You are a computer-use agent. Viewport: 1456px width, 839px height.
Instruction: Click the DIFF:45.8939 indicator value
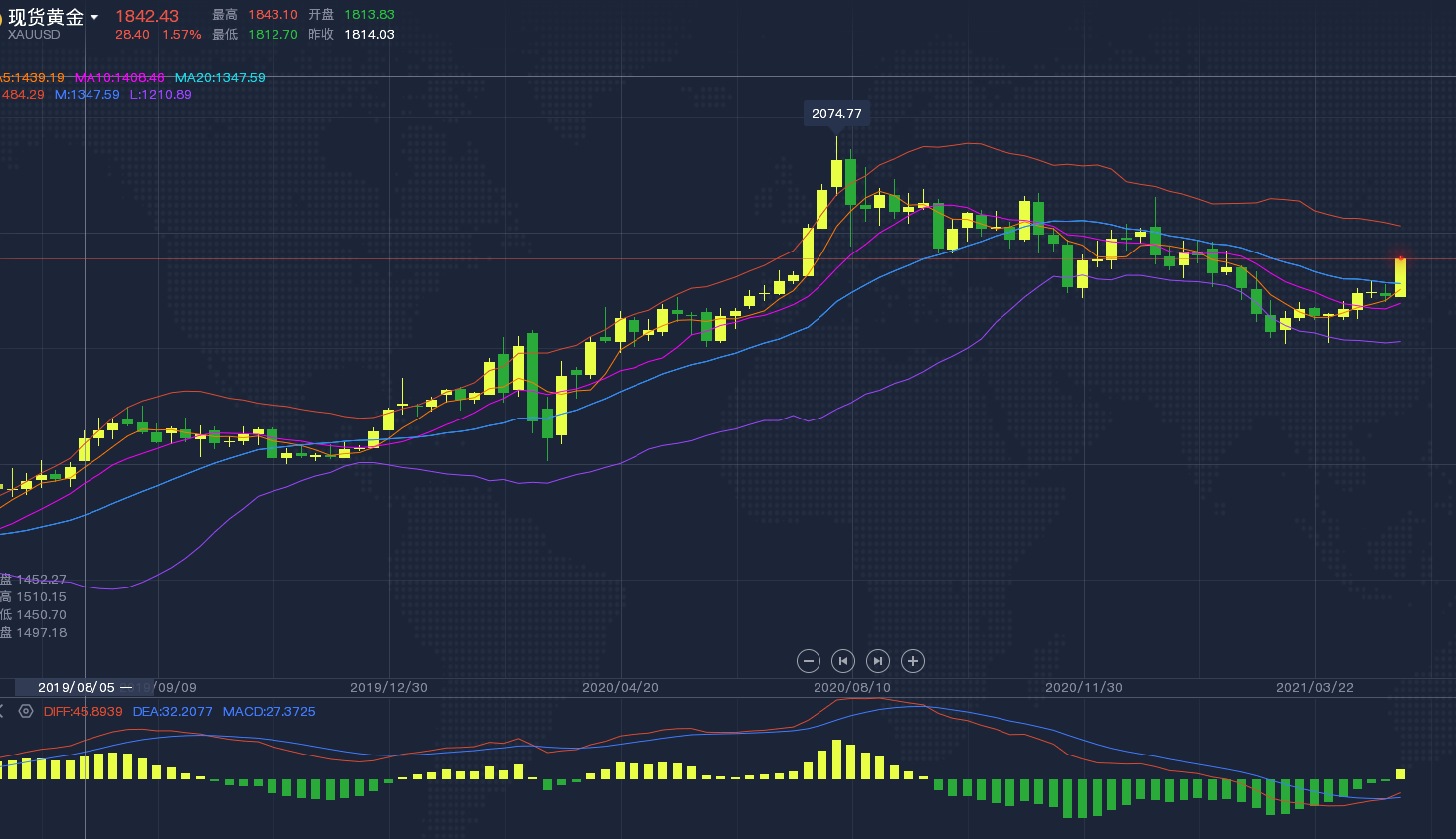84,712
